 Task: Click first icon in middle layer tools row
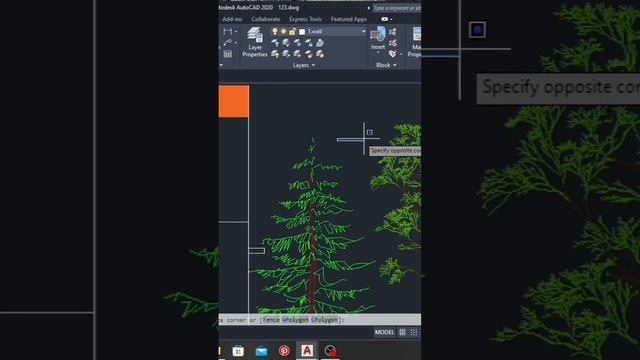[x=275, y=43]
